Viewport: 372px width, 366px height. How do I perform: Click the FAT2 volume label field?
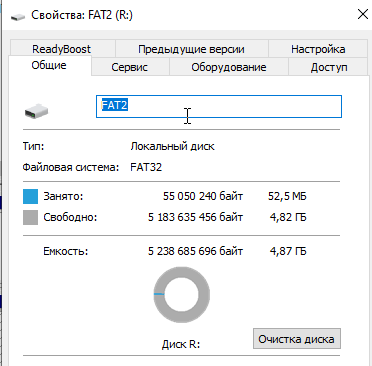[219, 106]
